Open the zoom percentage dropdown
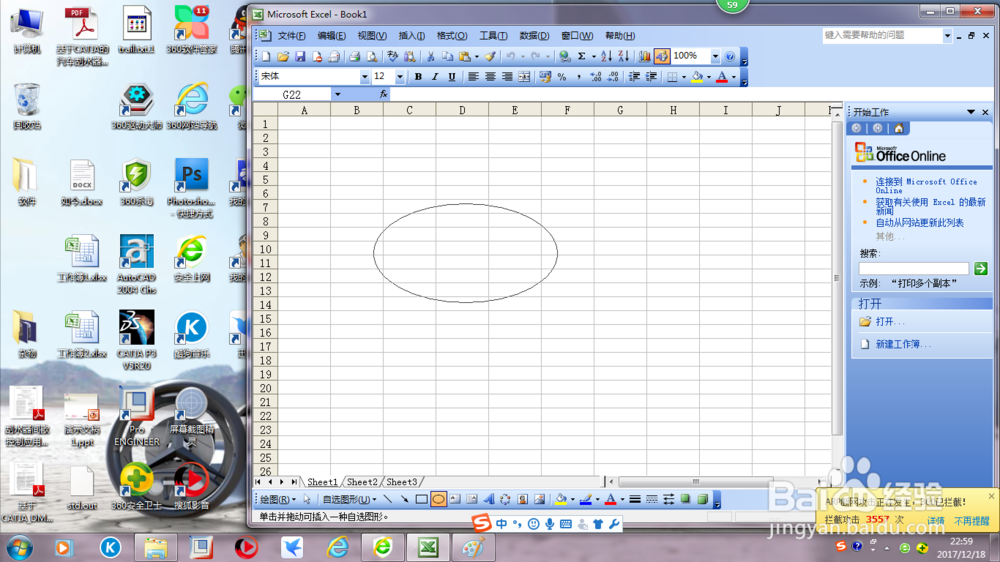Screen dimensions: 1000x562 pyautogui.click(x=715, y=57)
